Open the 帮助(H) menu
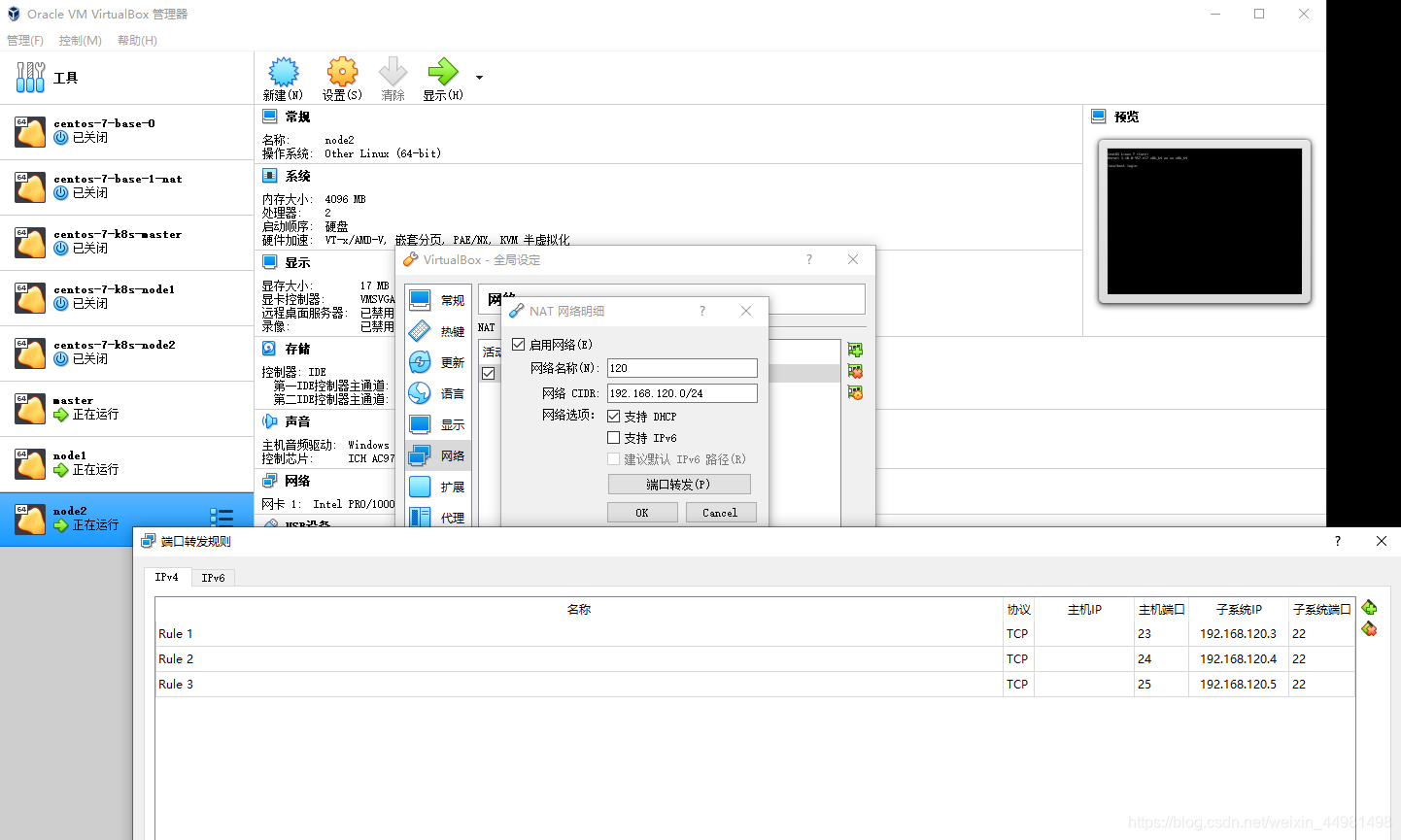Viewport: 1401px width, 840px height. [137, 41]
